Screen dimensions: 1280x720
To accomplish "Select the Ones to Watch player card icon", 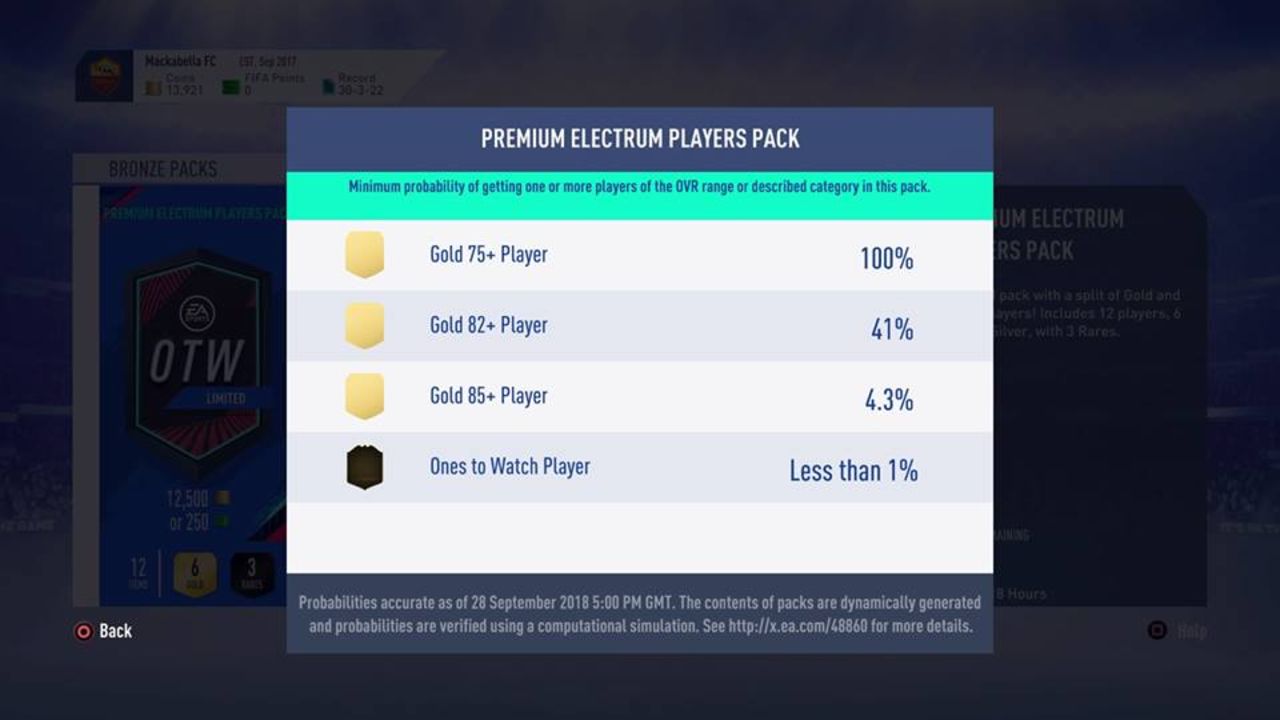I will point(362,466).
